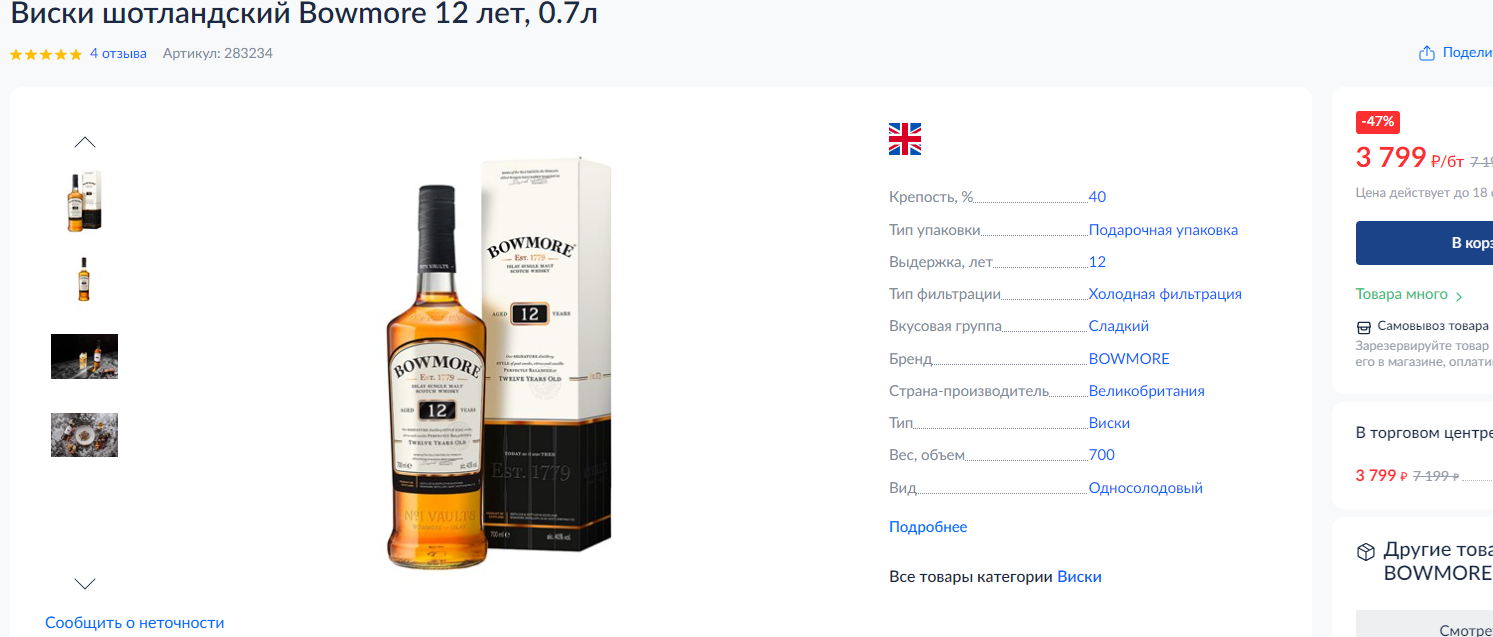
Task: Show next thumbnails with down chevron
Action: (85, 583)
